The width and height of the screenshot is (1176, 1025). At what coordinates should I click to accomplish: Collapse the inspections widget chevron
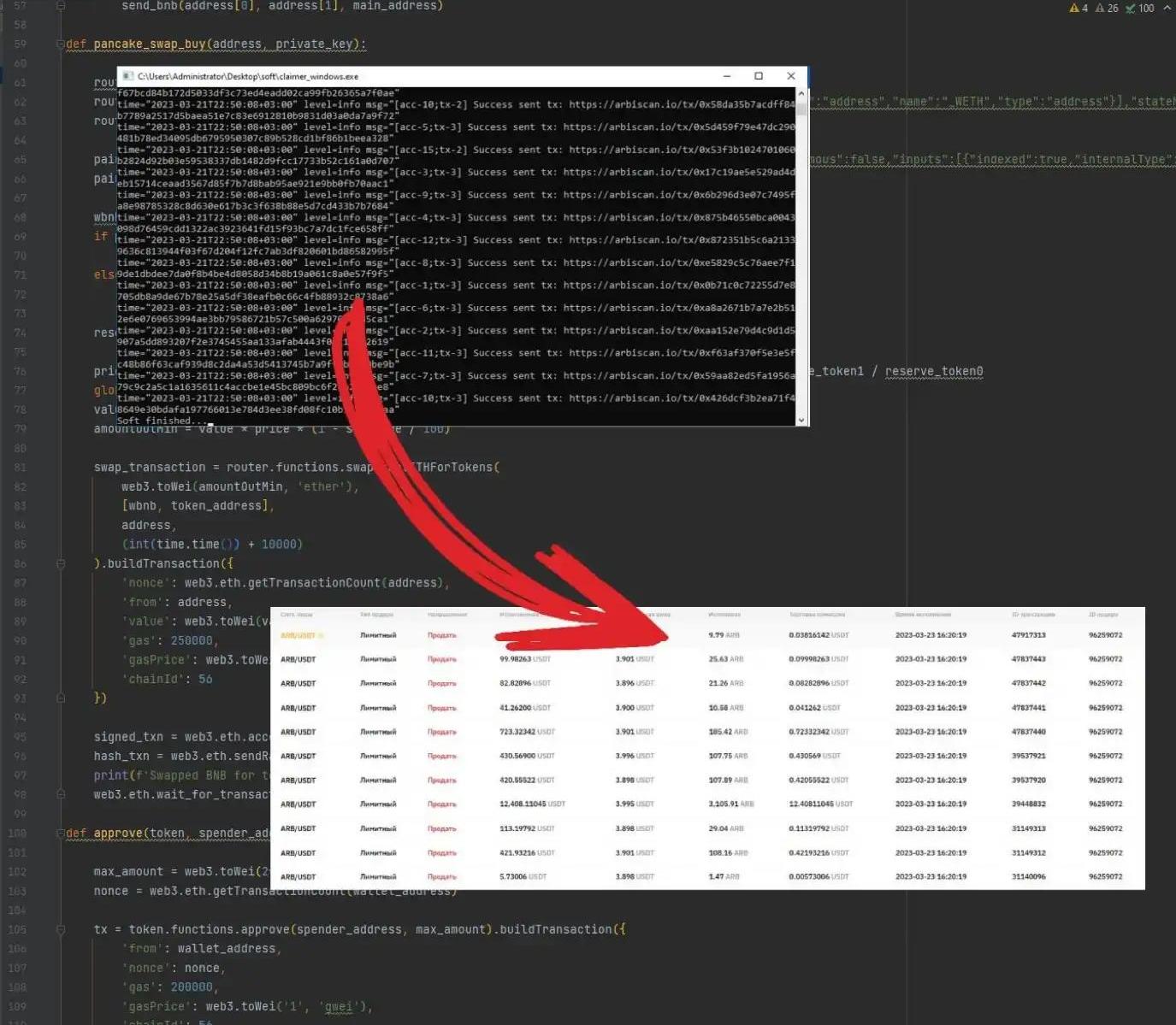click(1167, 8)
